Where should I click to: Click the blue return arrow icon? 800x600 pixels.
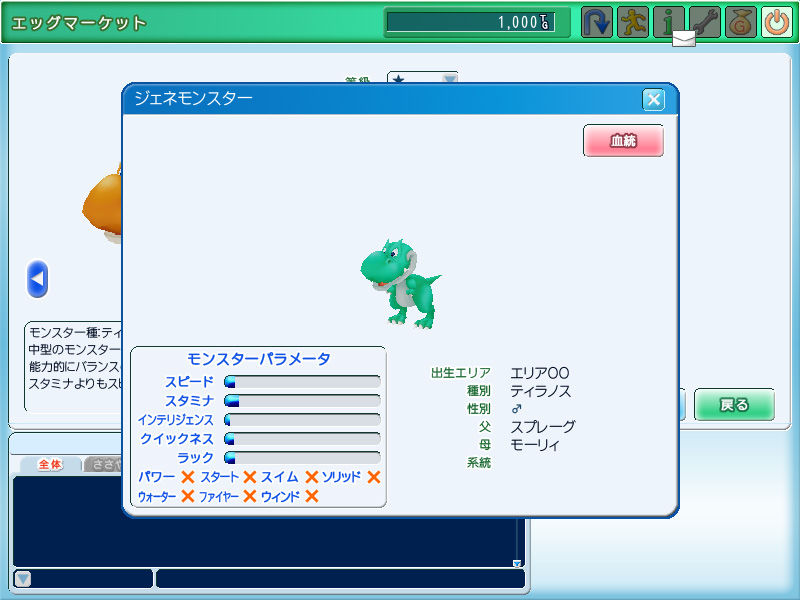(596, 22)
